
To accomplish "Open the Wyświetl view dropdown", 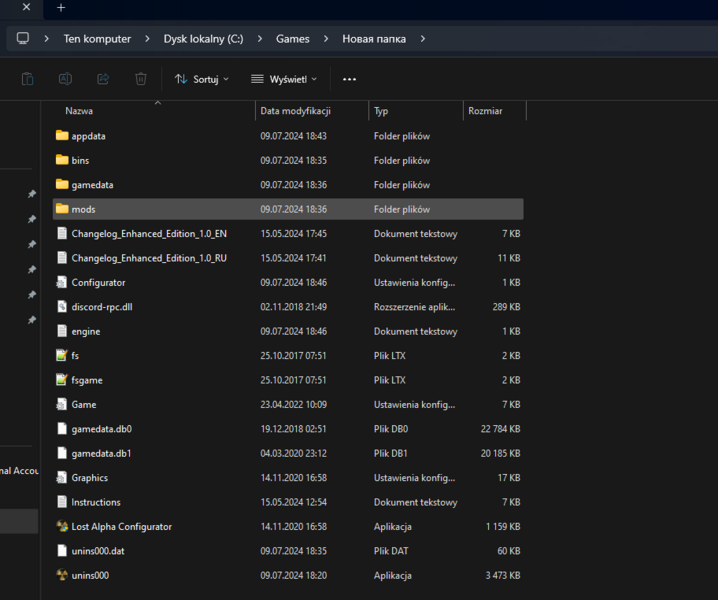I will point(283,79).
